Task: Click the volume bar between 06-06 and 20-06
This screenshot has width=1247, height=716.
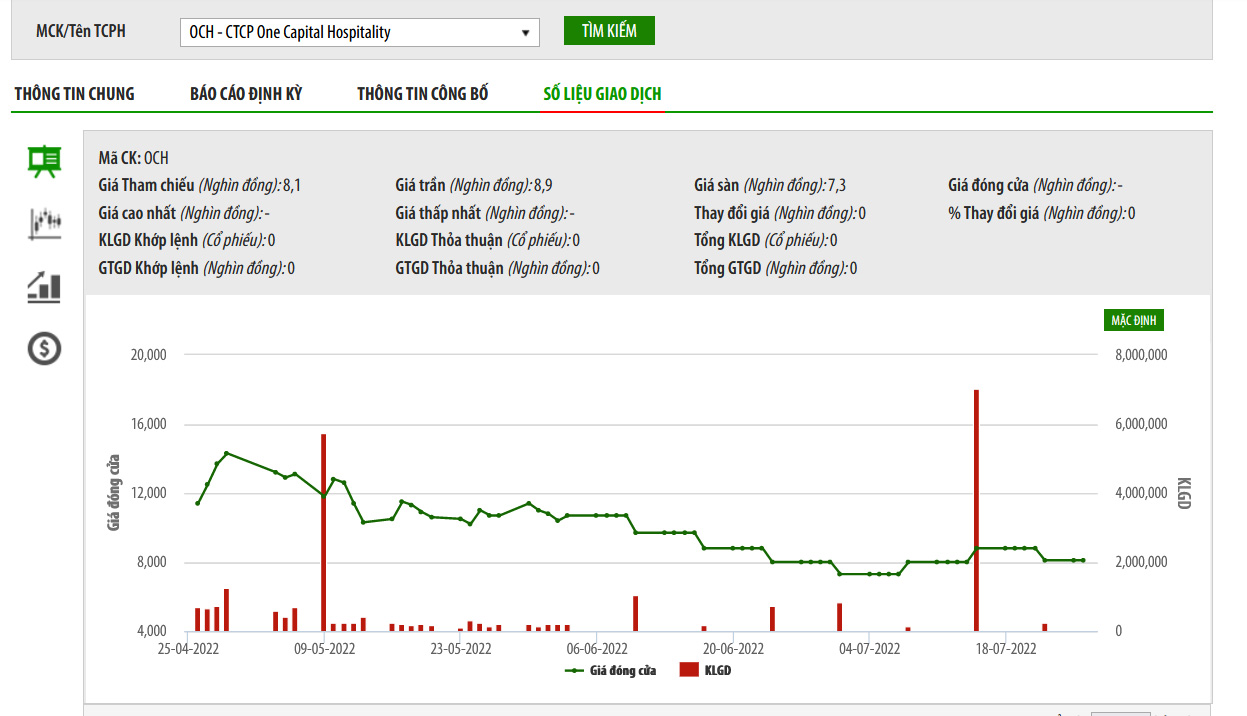Action: tap(635, 613)
